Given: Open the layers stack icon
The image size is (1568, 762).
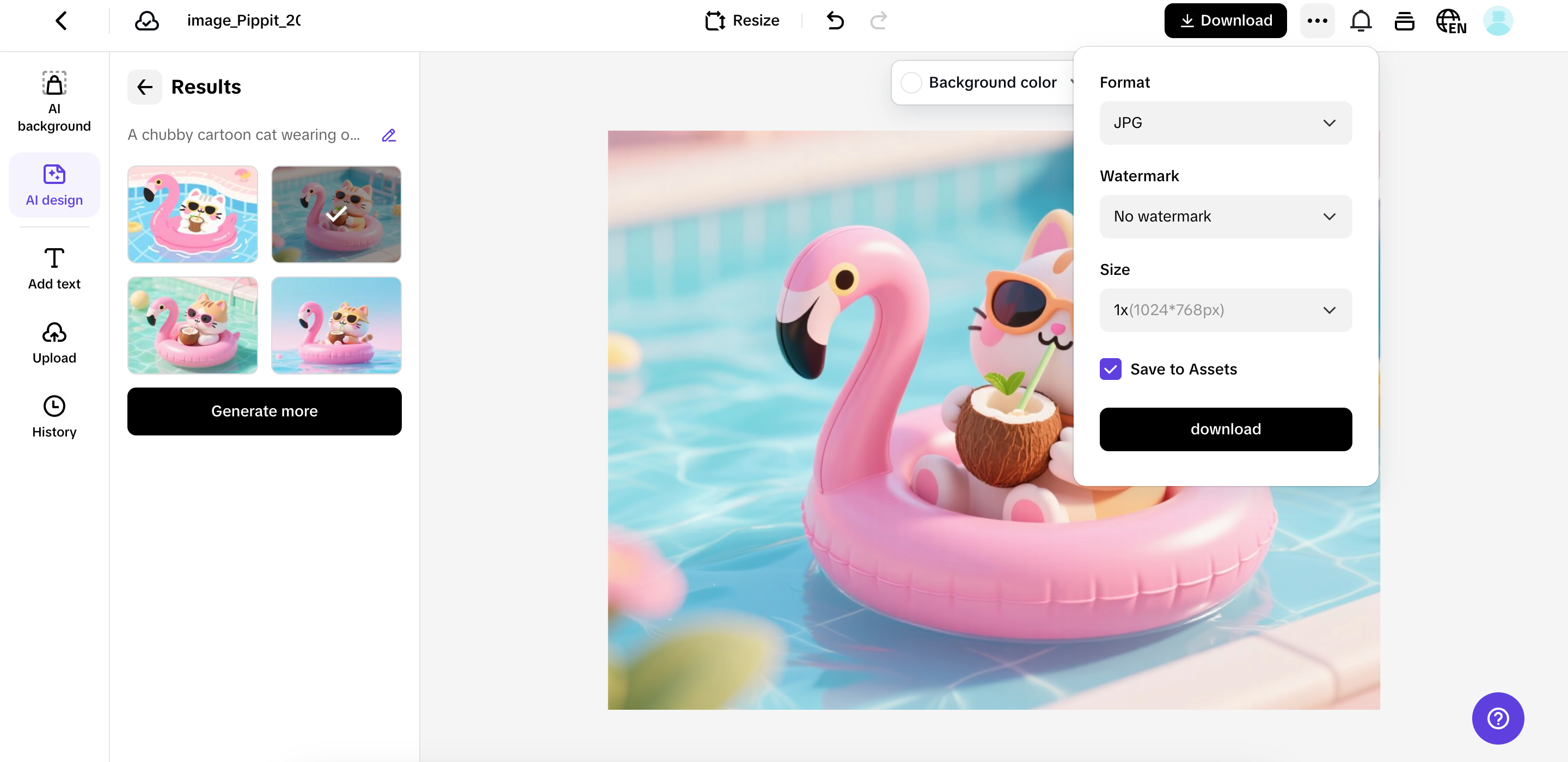Looking at the screenshot, I should click(x=1404, y=21).
